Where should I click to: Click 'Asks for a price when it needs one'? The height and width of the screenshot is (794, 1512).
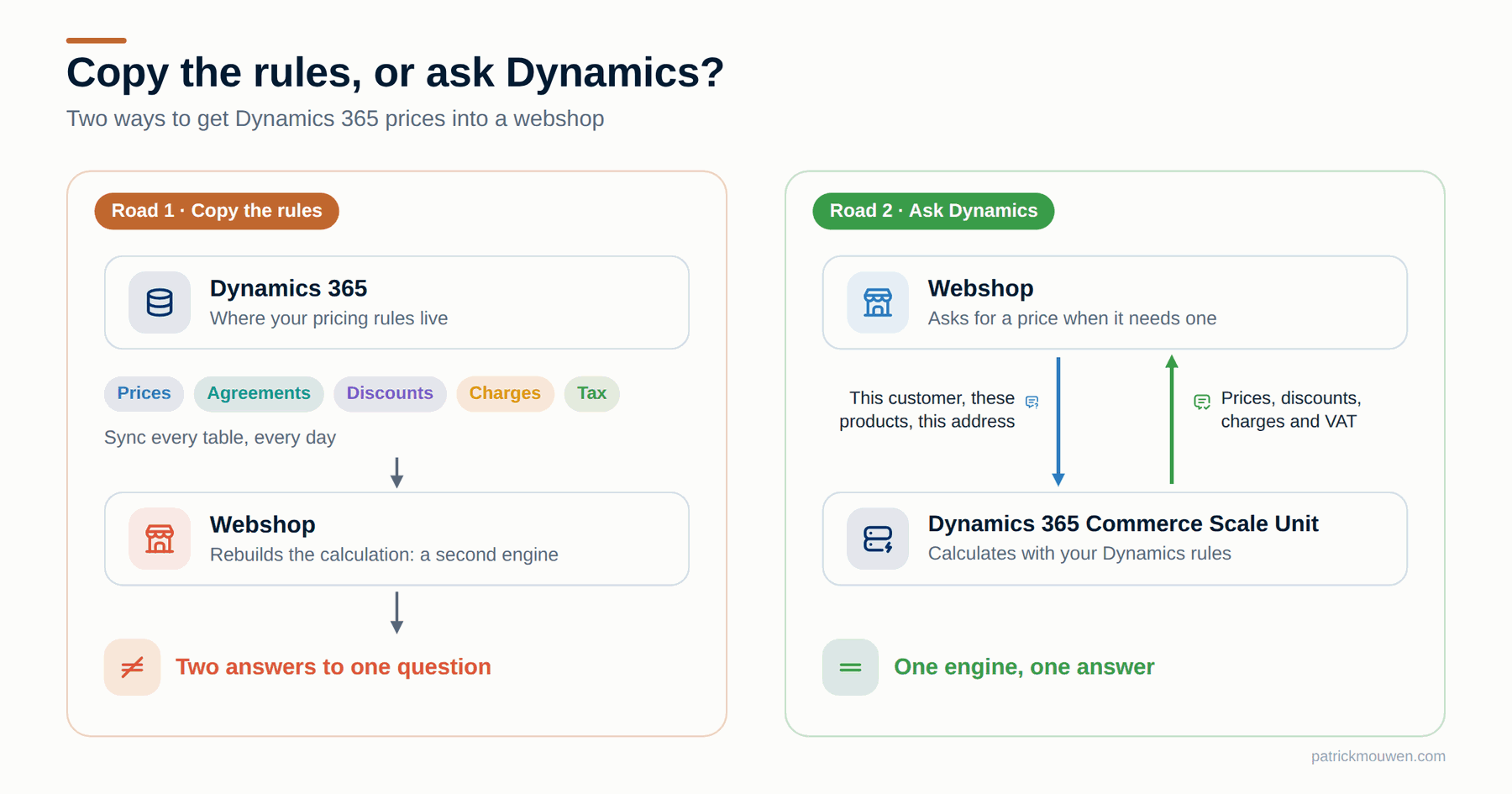point(1072,318)
